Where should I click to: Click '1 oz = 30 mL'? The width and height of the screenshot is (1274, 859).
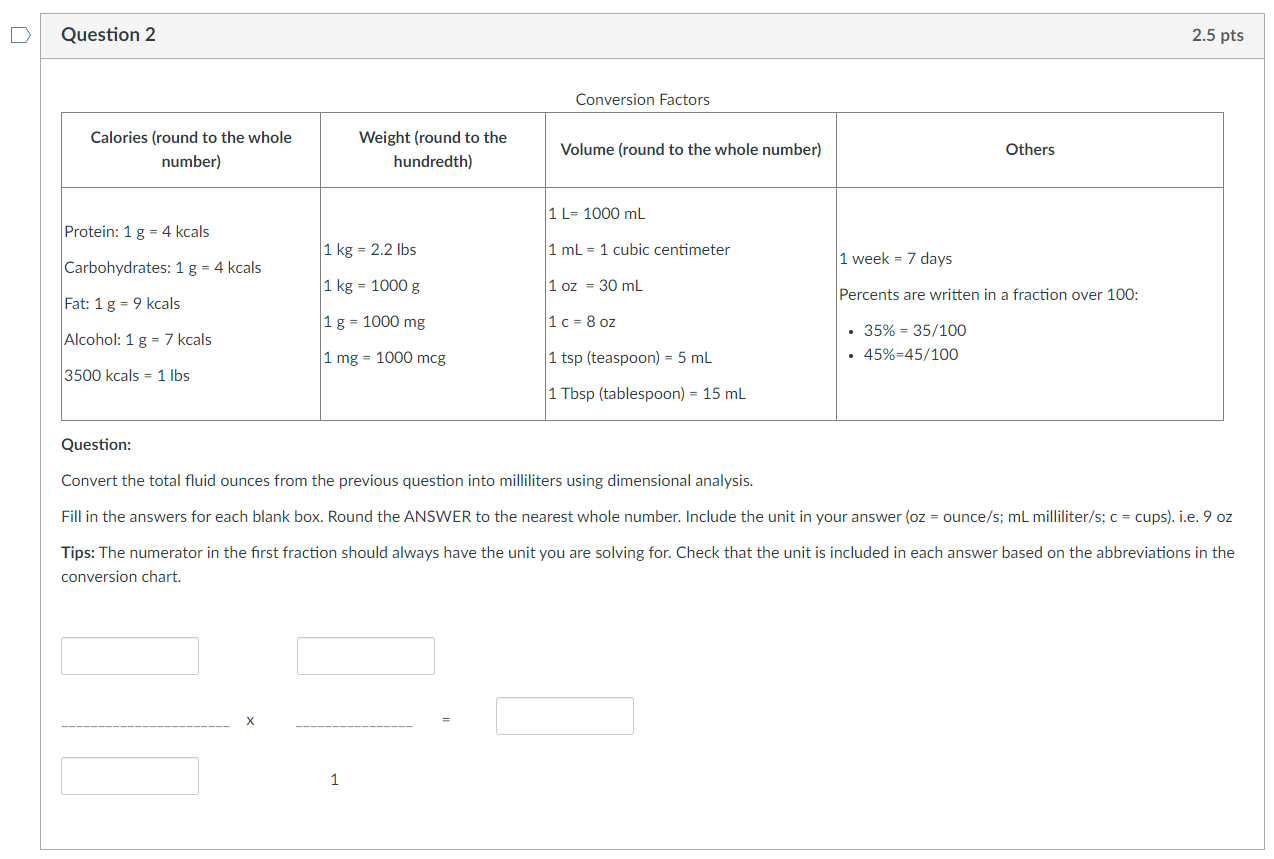click(596, 286)
